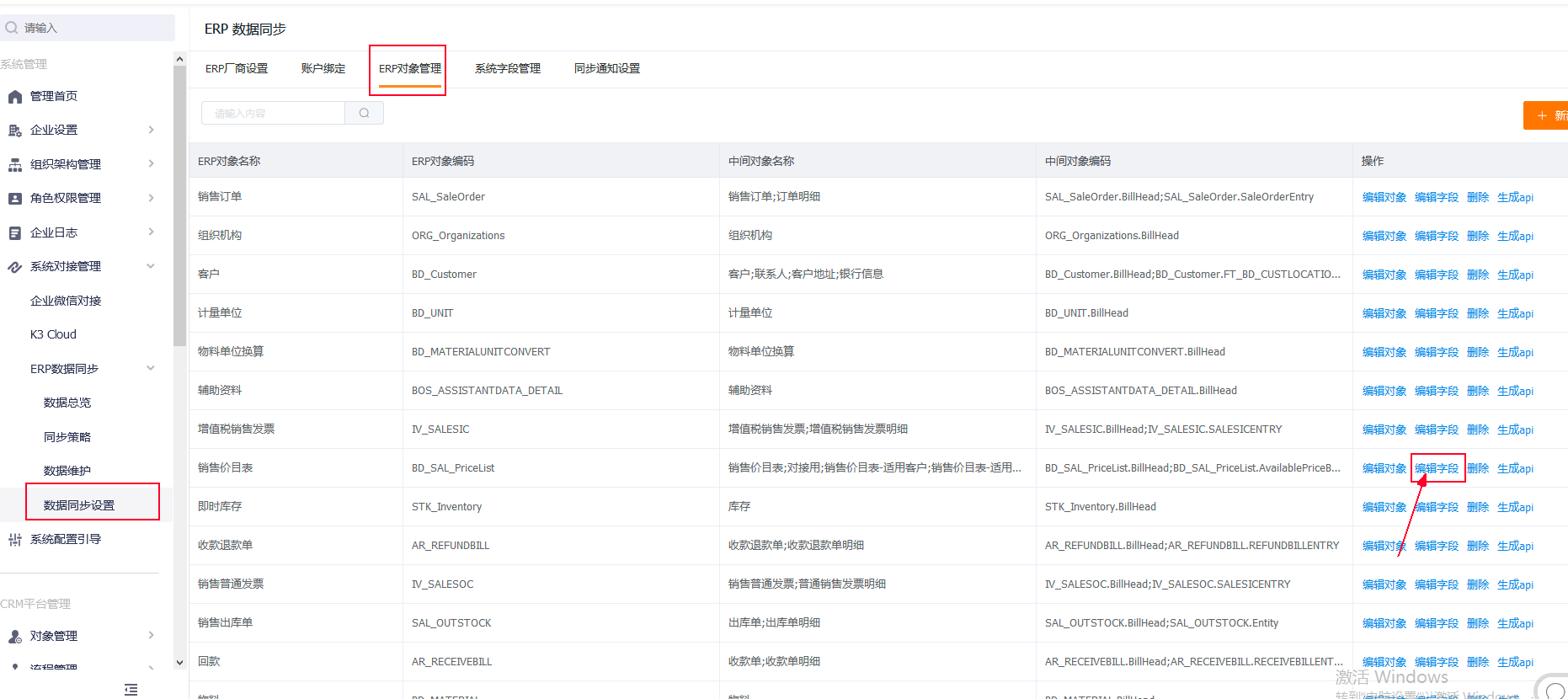This screenshot has height=699, width=1568.
Task: Focus the sidebar 请输入 search field
Action: tap(88, 28)
